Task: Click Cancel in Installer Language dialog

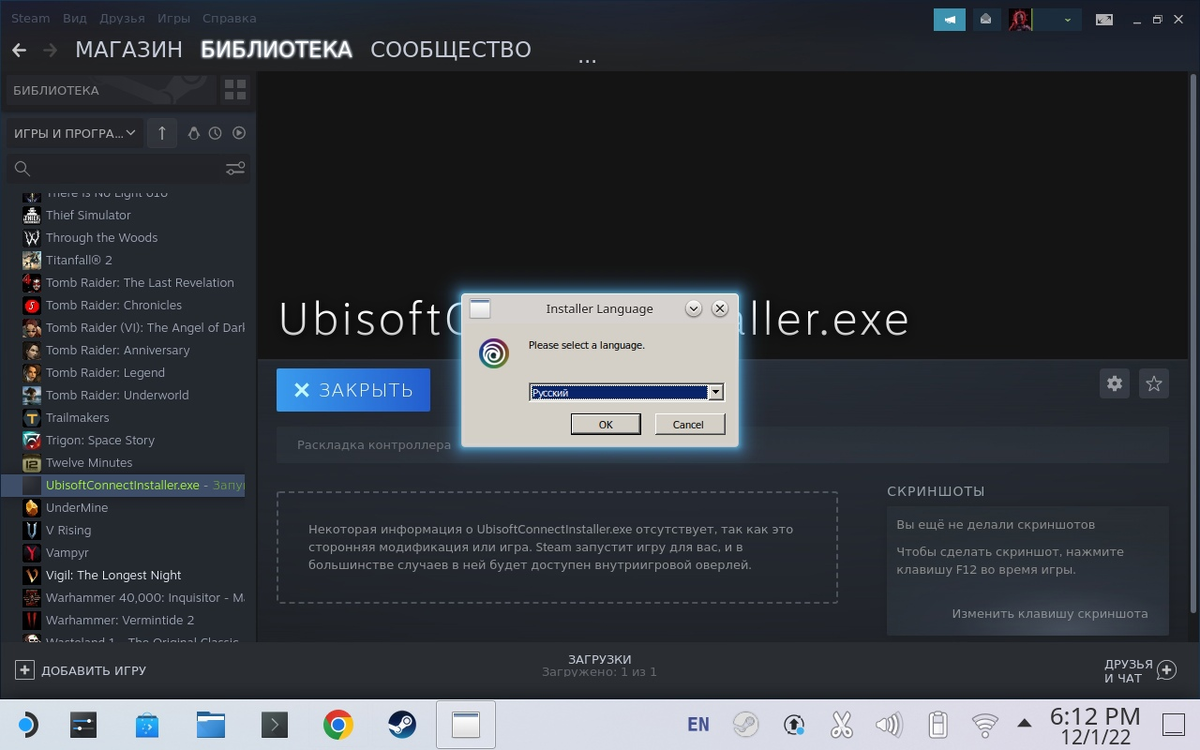Action: pyautogui.click(x=688, y=424)
